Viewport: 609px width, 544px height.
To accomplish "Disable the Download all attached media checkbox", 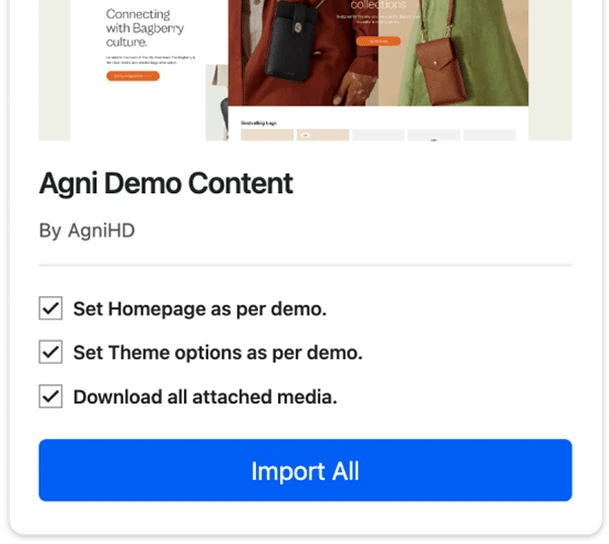I will 50,396.
